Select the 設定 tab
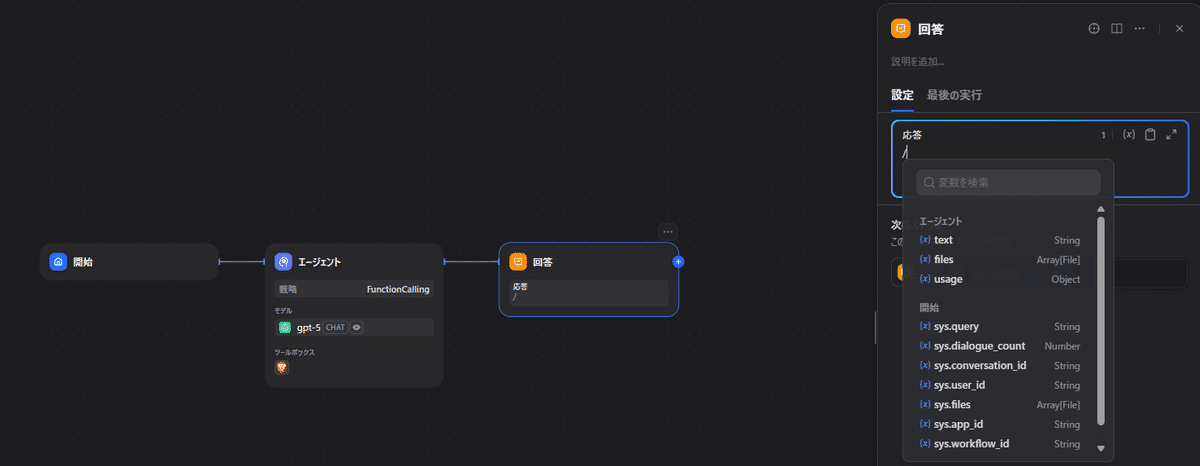1200x466 pixels. [x=902, y=95]
